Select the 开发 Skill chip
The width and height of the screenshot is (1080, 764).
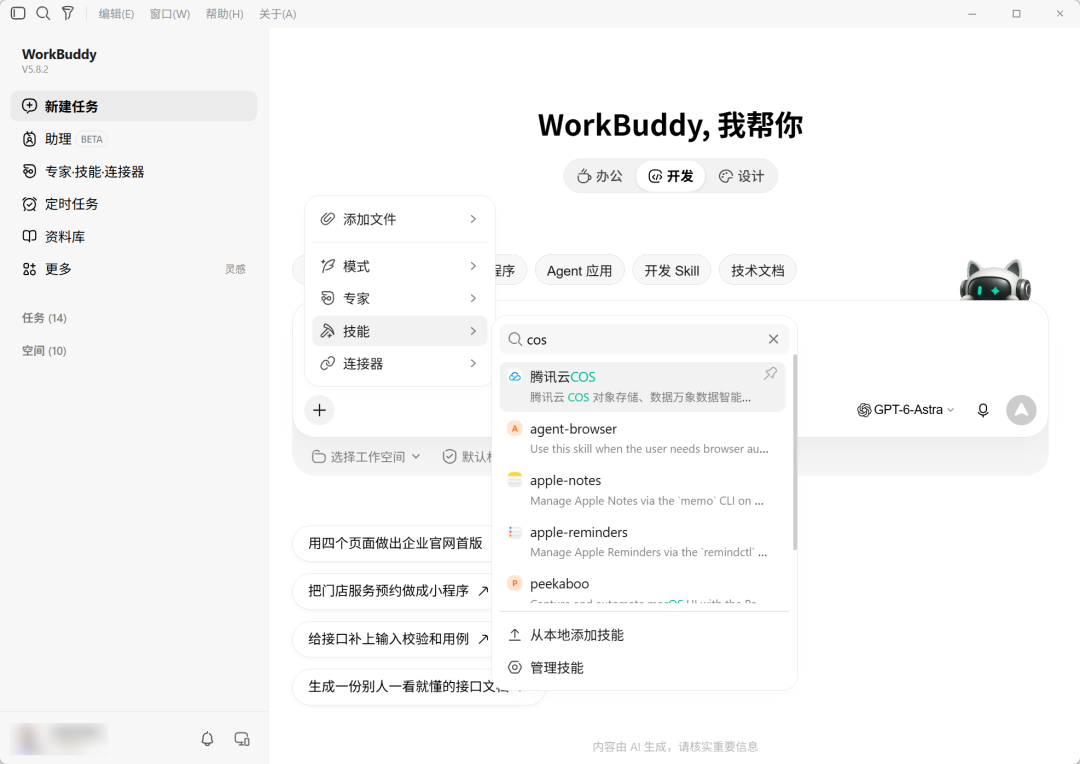[x=672, y=271]
